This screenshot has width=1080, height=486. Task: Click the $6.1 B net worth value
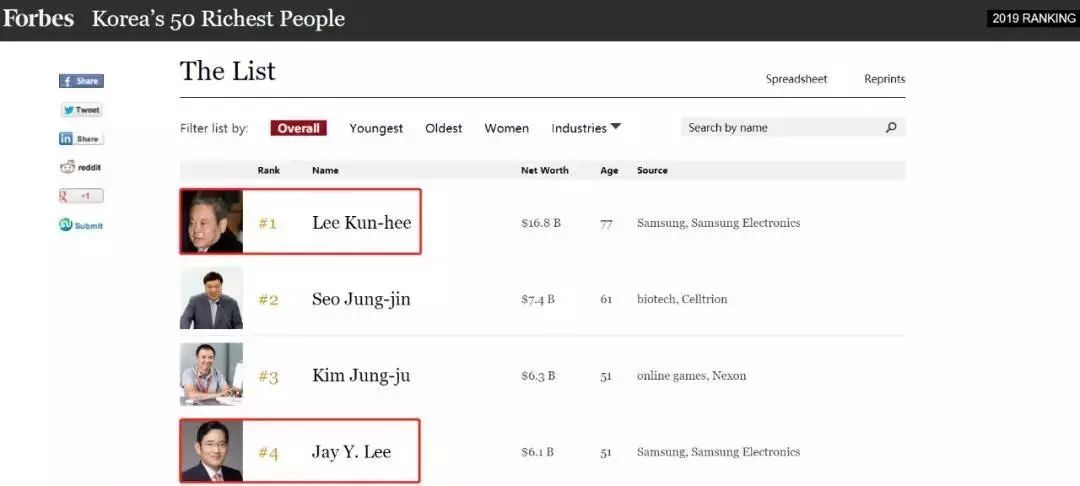click(x=537, y=452)
